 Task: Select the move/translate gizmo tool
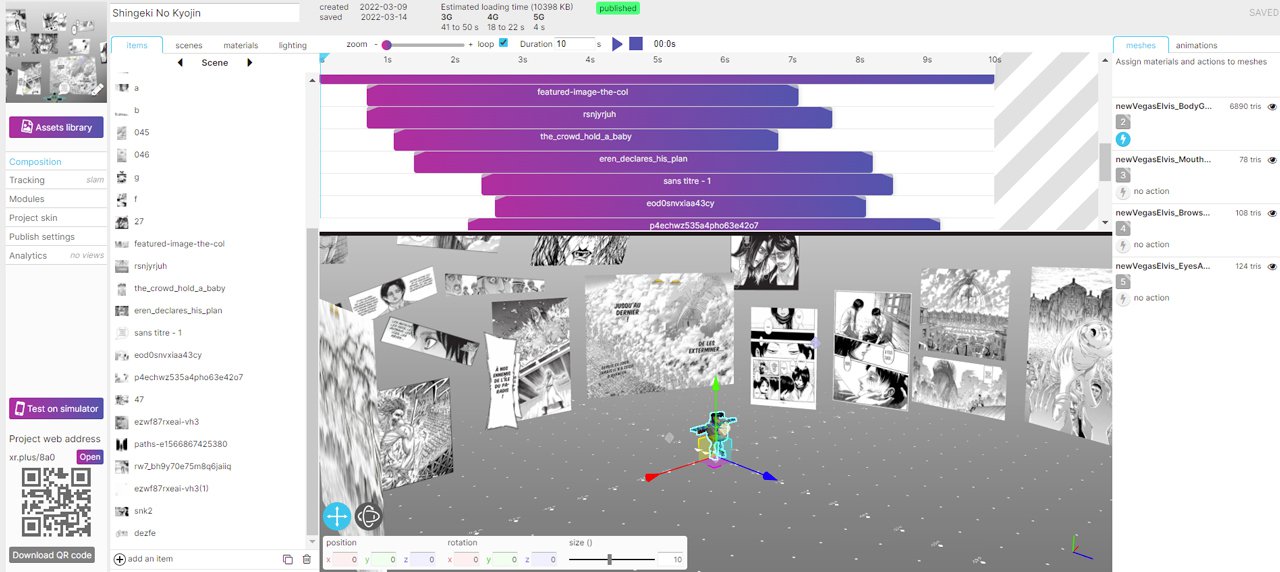coord(337,516)
